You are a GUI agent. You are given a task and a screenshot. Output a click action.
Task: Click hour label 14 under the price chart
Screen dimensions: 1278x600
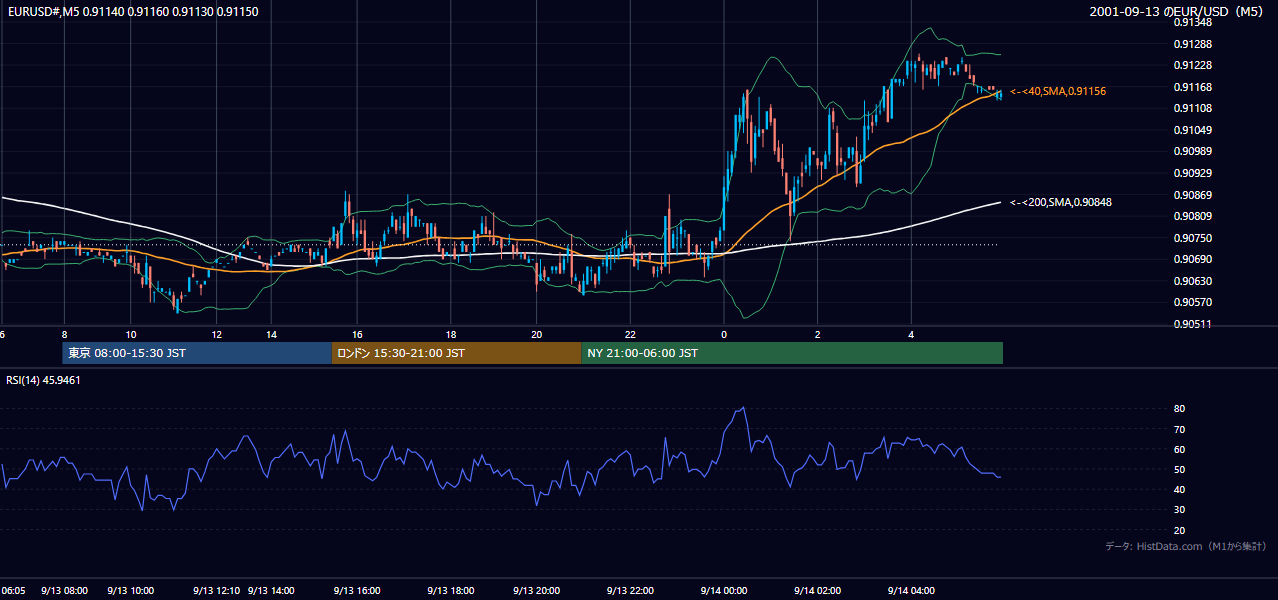coord(271,334)
